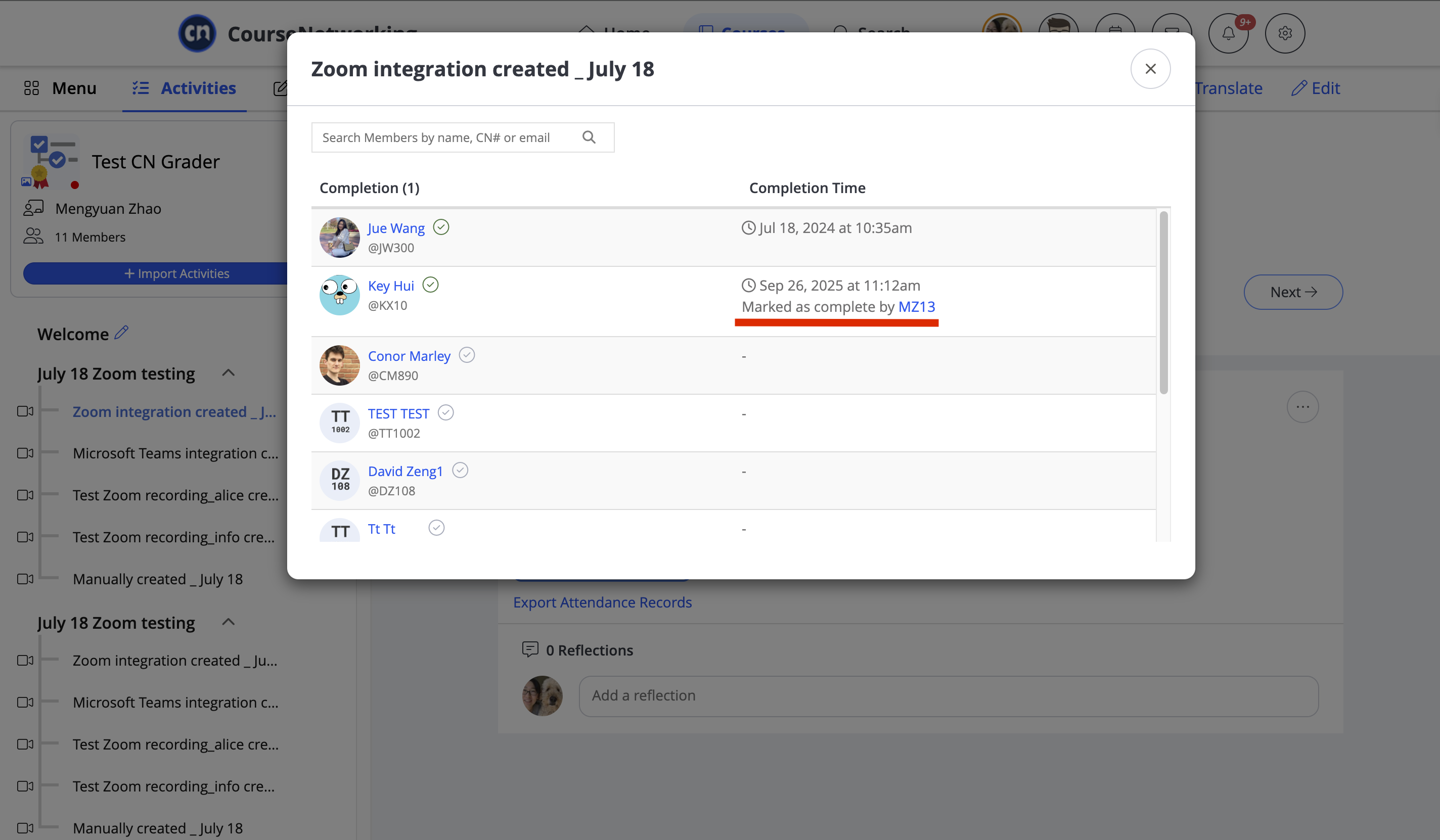Click Conor Marley's avatar photo
Image resolution: width=1440 pixels, height=840 pixels.
(339, 365)
